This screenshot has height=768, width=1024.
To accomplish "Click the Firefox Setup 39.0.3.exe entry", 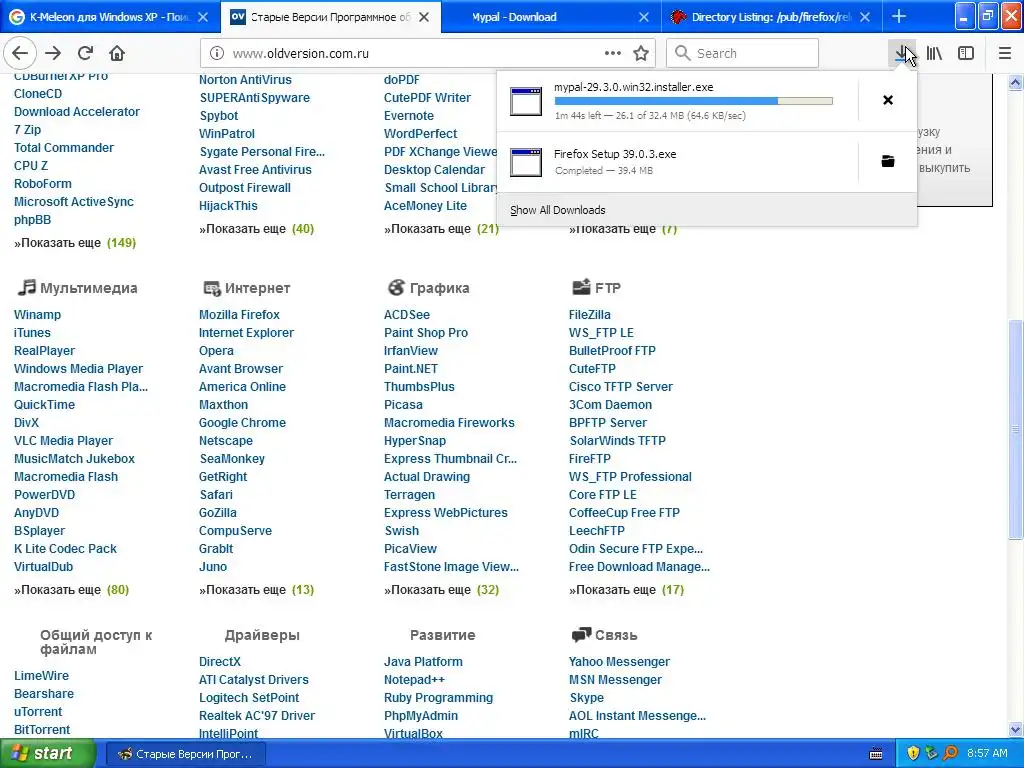I will pos(677,162).
